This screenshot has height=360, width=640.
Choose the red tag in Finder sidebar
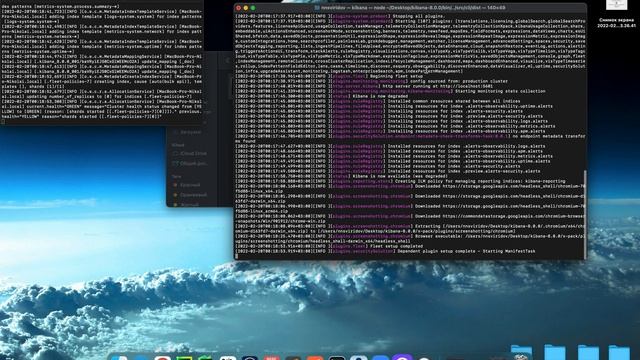[188, 185]
